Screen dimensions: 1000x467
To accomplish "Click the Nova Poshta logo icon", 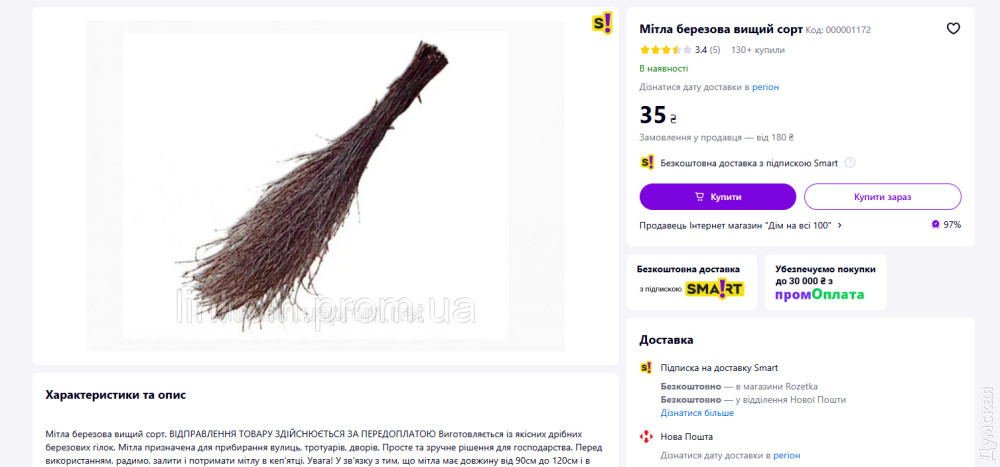I will tap(647, 437).
